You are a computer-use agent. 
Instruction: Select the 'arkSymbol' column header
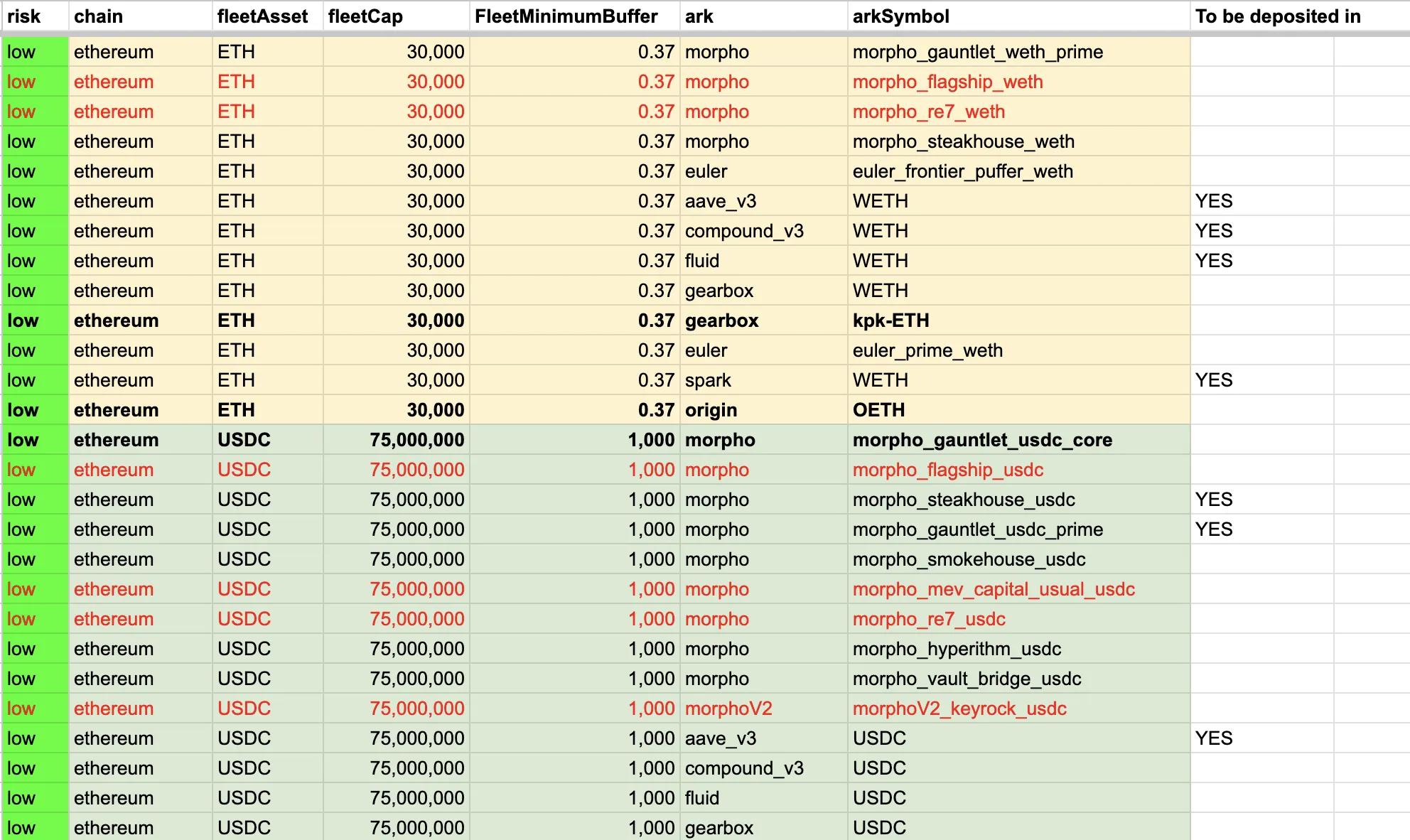tap(900, 16)
